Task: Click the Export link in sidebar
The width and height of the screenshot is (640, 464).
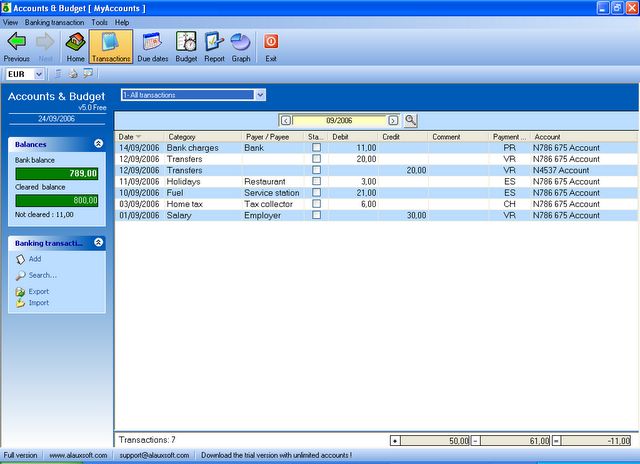Action: coord(39,291)
